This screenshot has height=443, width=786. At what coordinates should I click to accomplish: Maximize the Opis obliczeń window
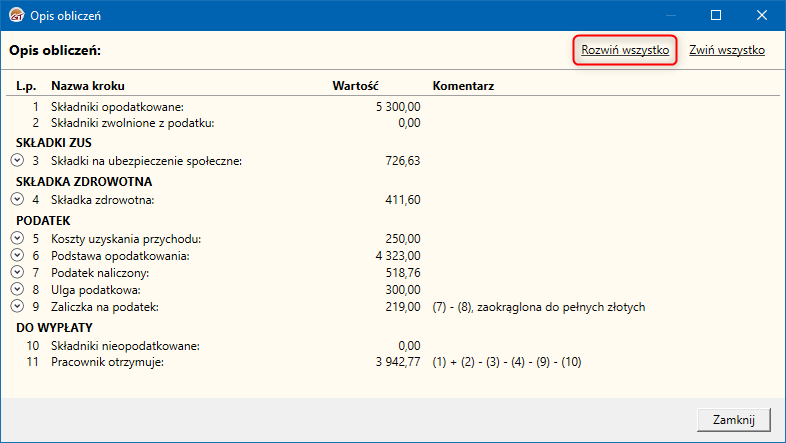coord(716,16)
